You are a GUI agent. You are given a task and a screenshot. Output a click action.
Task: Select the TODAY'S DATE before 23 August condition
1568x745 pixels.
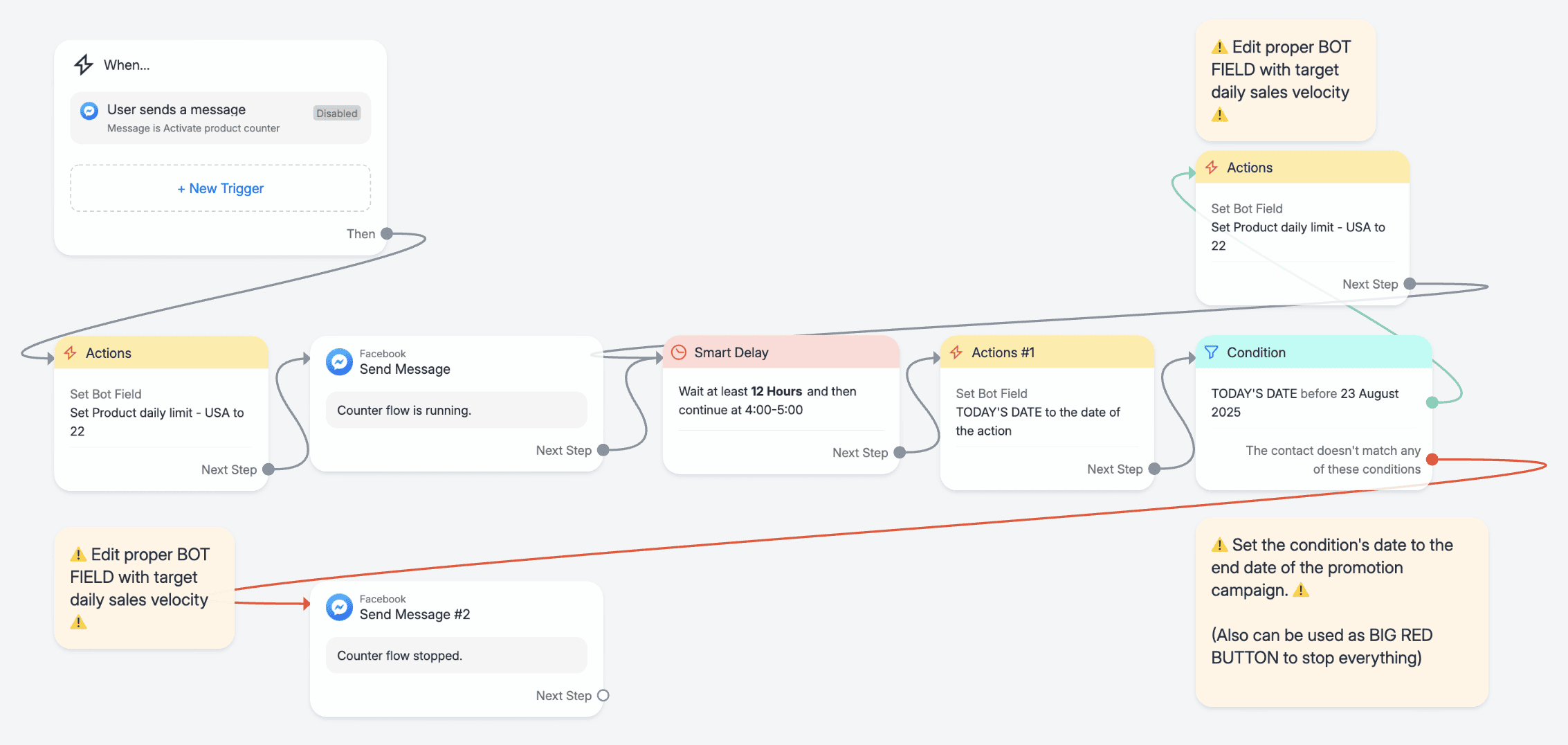tap(1304, 402)
